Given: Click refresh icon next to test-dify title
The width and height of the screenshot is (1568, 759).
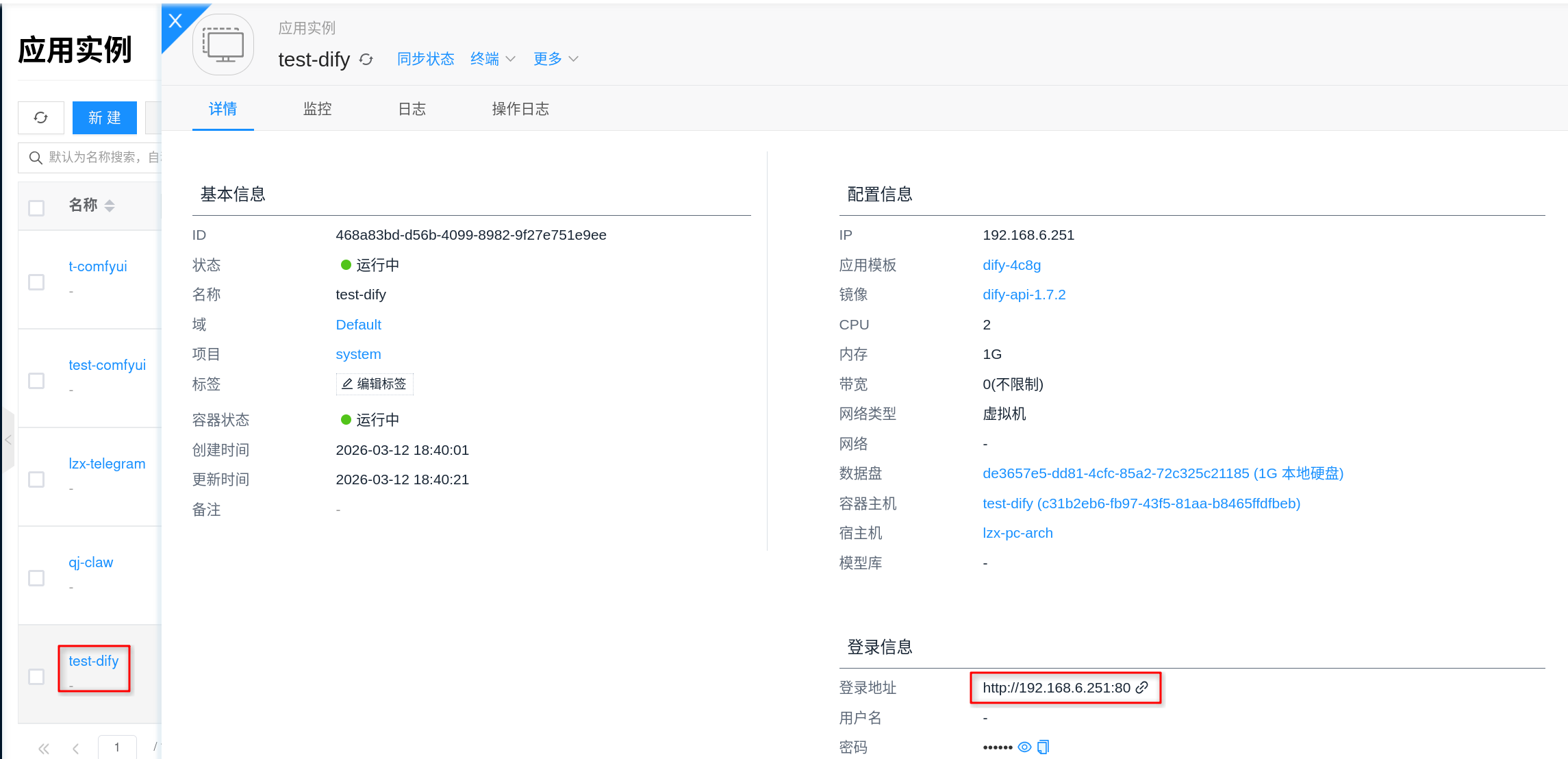Looking at the screenshot, I should [366, 60].
